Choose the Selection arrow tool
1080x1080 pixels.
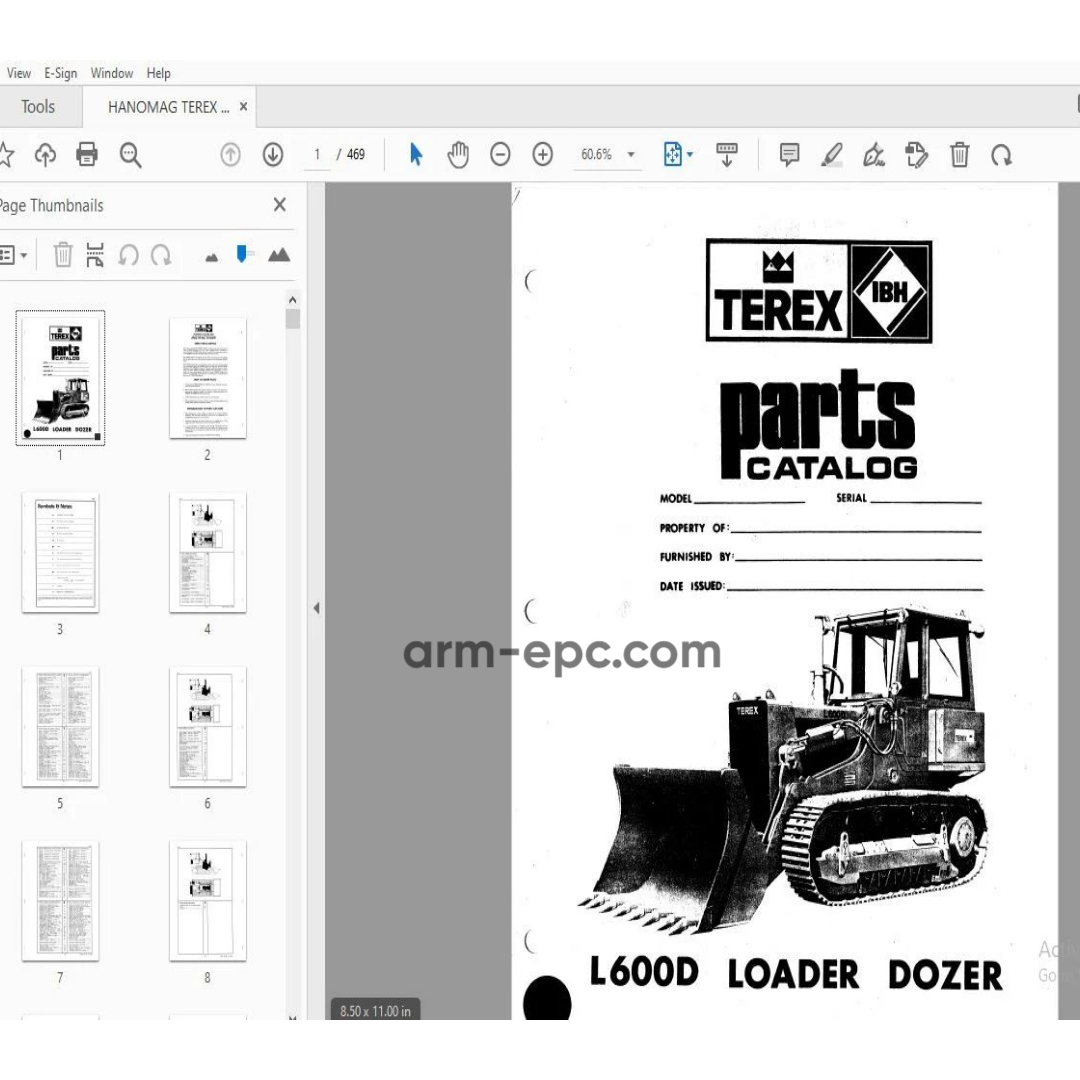pyautogui.click(x=416, y=154)
